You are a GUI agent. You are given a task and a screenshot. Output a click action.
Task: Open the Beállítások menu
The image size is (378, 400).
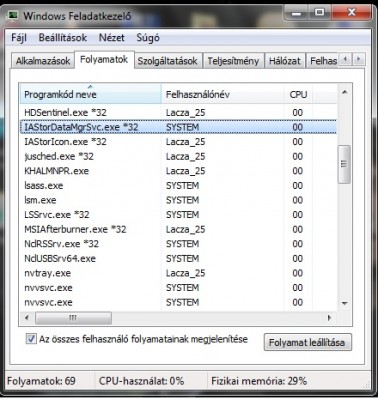tap(63, 37)
